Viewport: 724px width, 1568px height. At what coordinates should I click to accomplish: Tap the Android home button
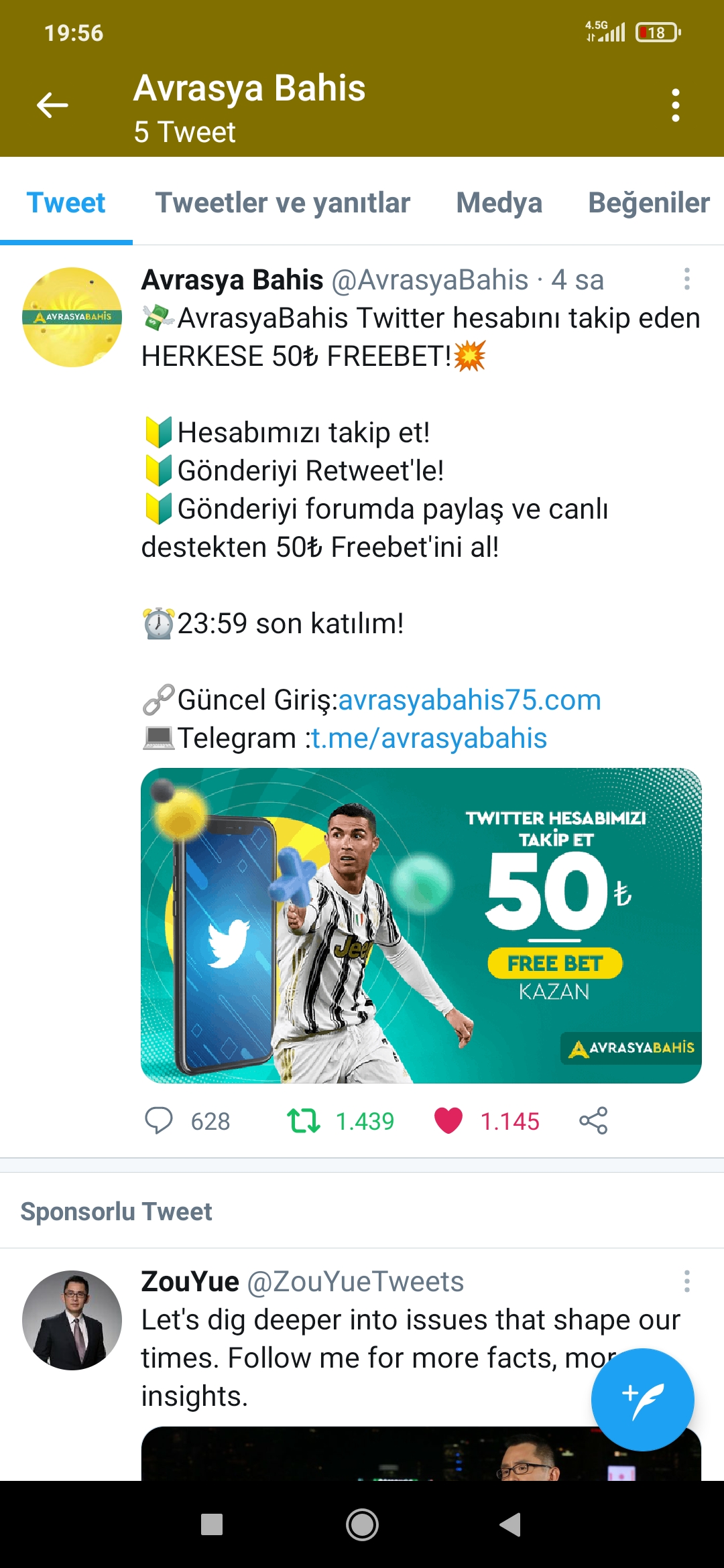coord(362,1524)
